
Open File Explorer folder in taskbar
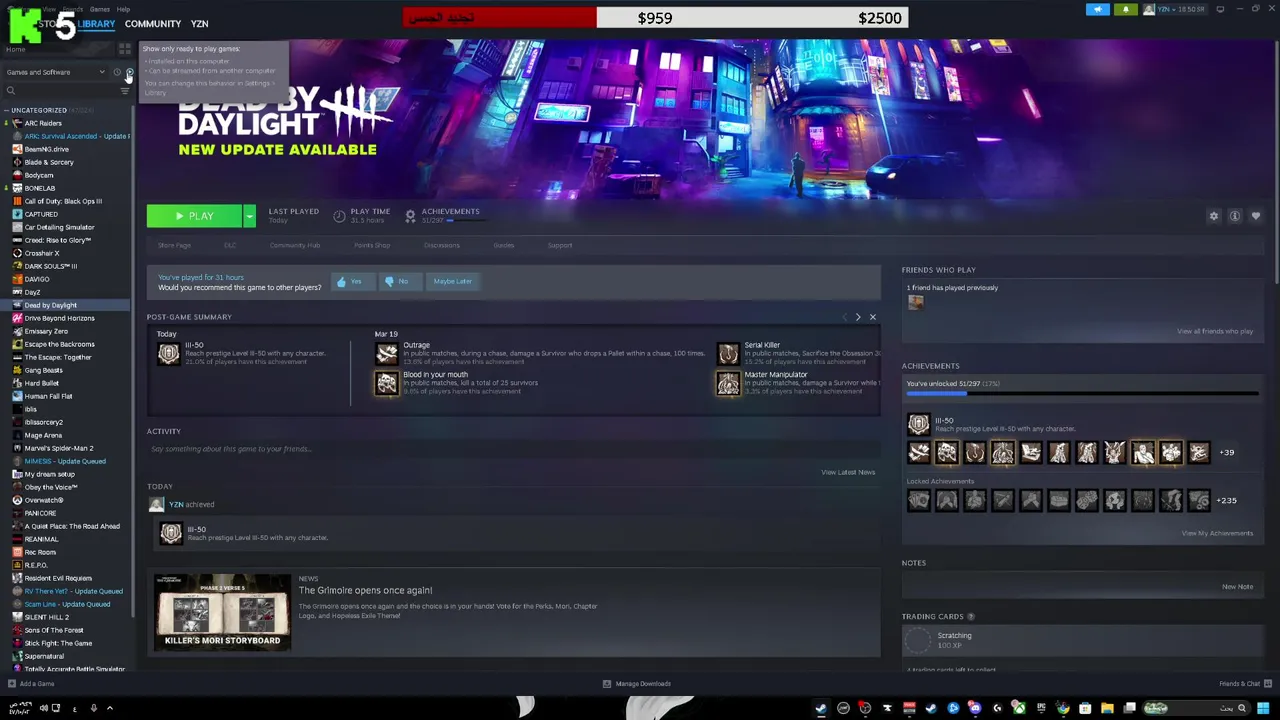[x=1107, y=708]
